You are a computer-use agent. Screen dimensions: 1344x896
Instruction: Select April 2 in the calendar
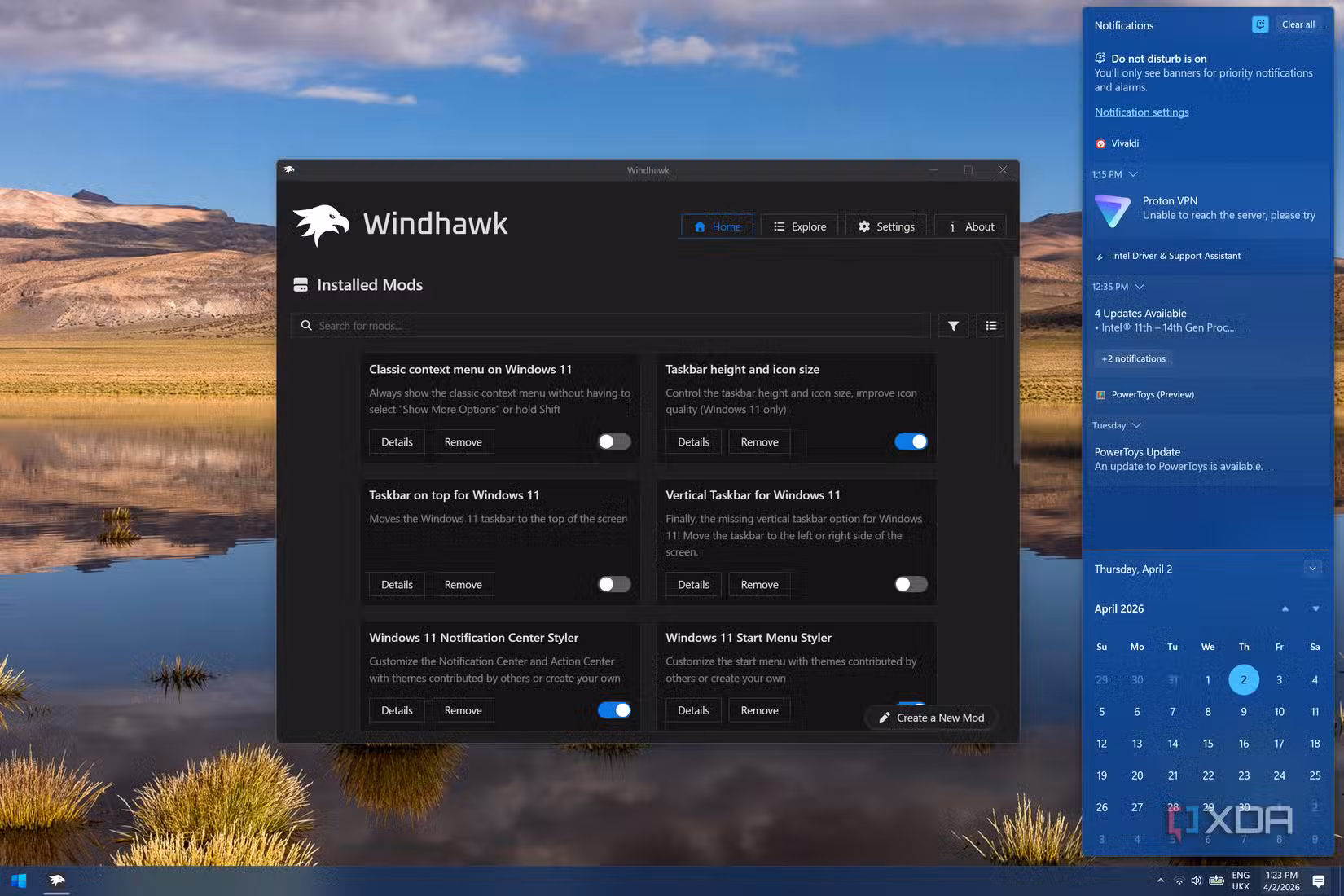pyautogui.click(x=1243, y=680)
